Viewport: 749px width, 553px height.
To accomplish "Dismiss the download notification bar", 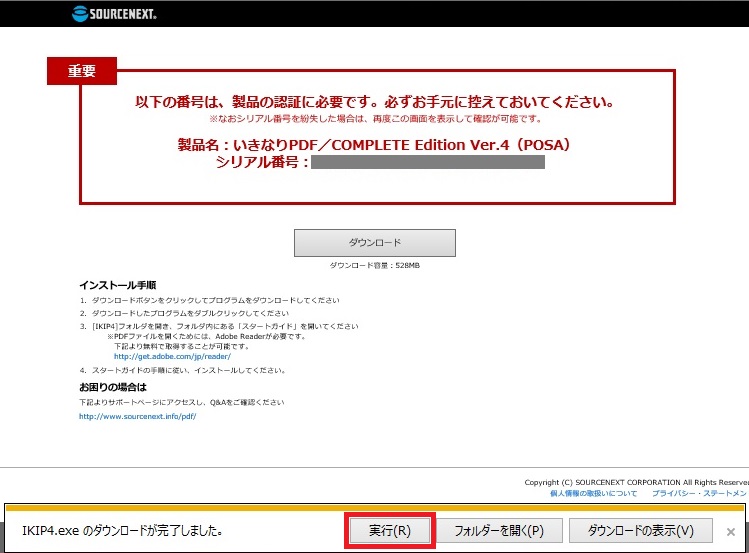I will click(x=730, y=532).
